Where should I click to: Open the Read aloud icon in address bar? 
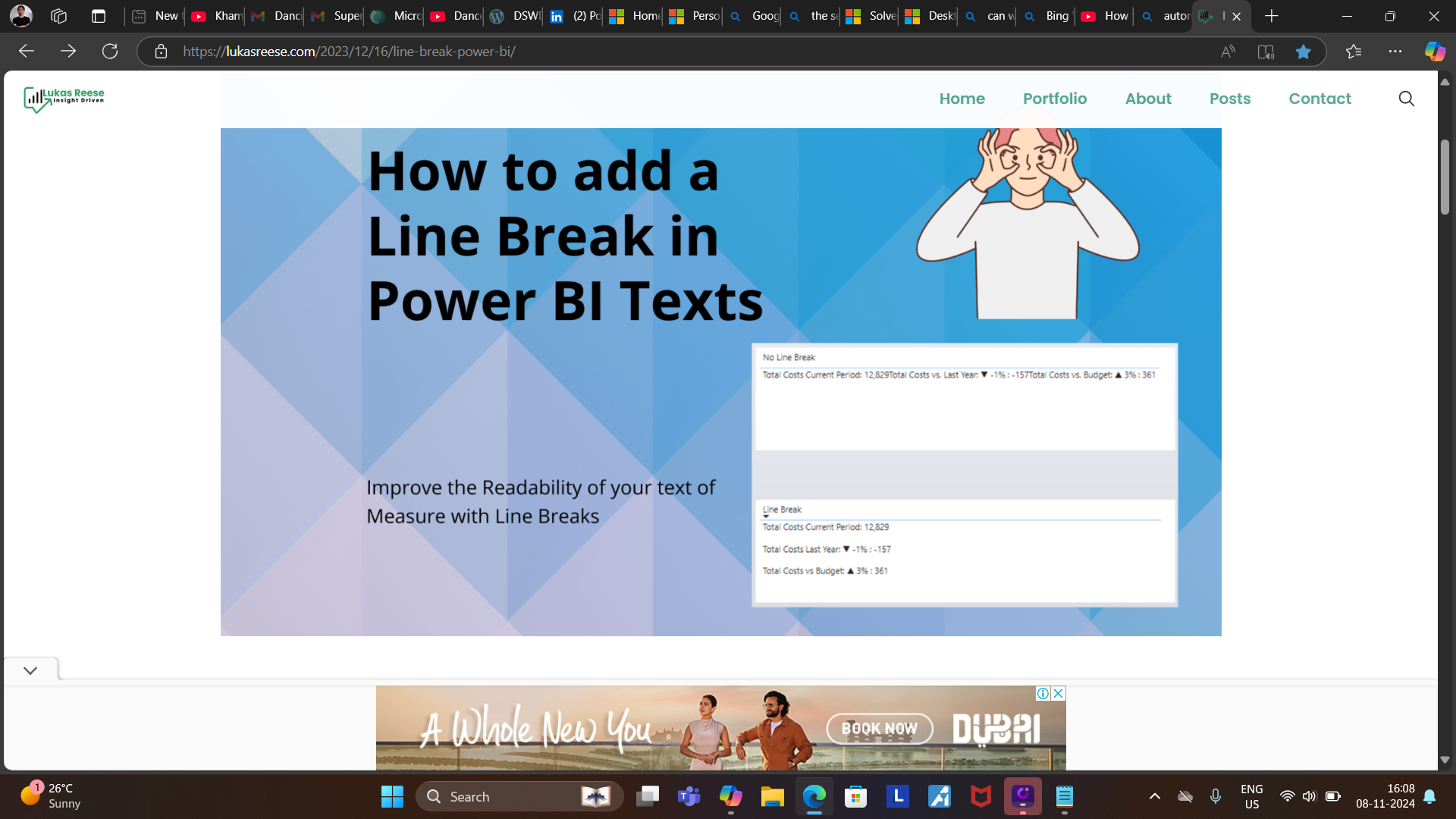[x=1228, y=52]
